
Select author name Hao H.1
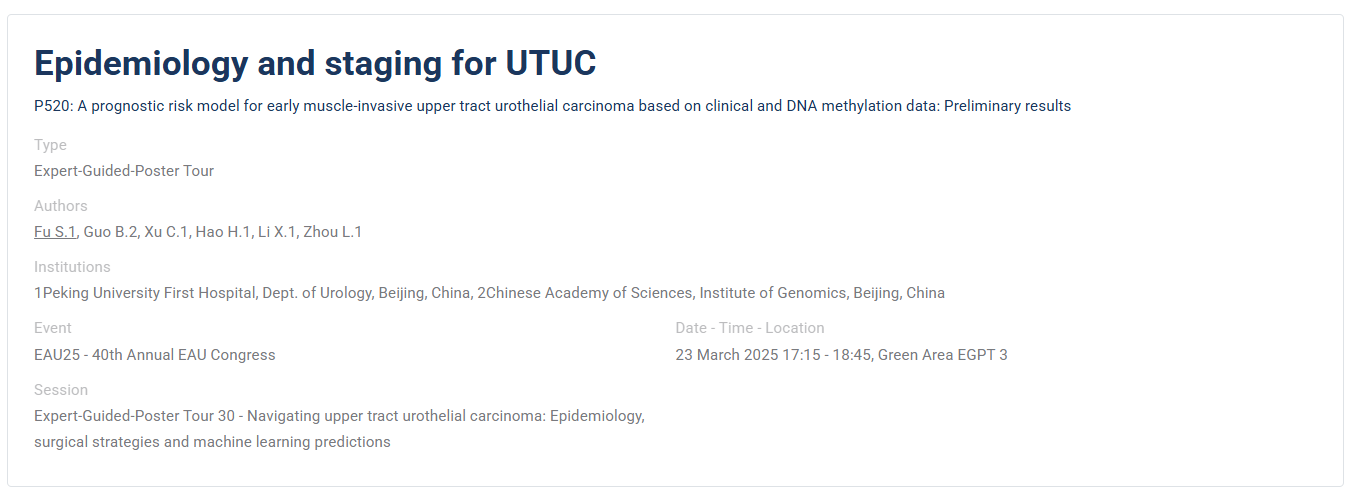[224, 232]
